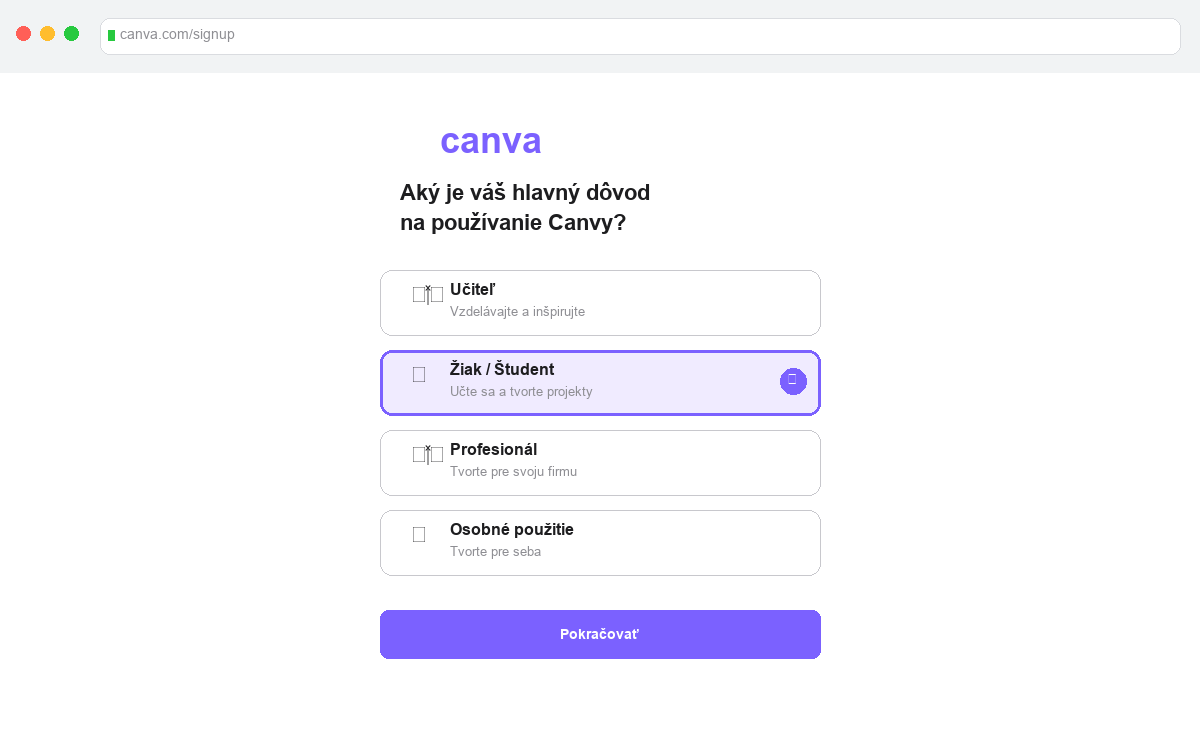1200x750 pixels.
Task: Select the Žiak / Študent option
Action: coord(600,382)
